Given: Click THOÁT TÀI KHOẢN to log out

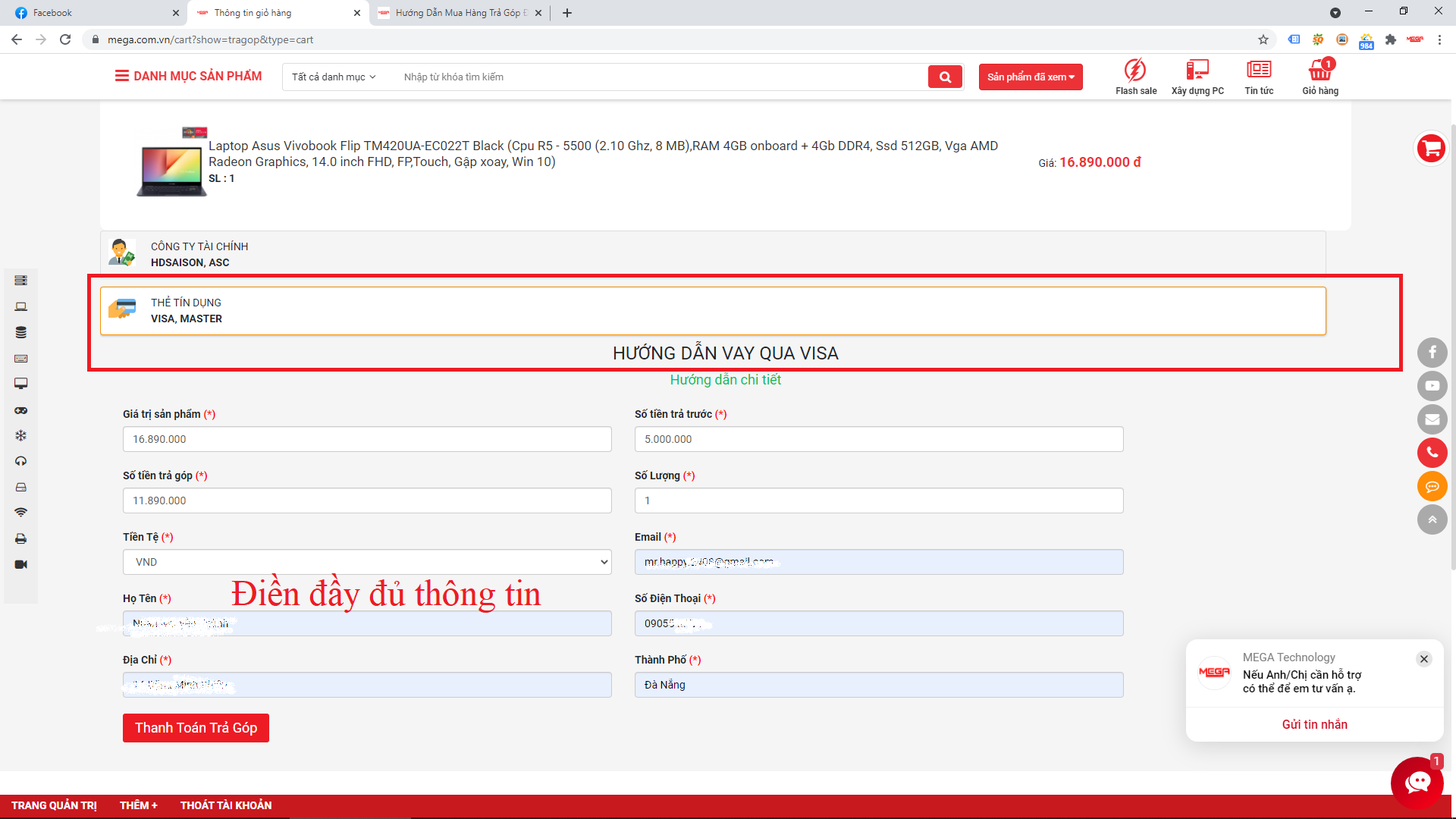Looking at the screenshot, I should 226,805.
